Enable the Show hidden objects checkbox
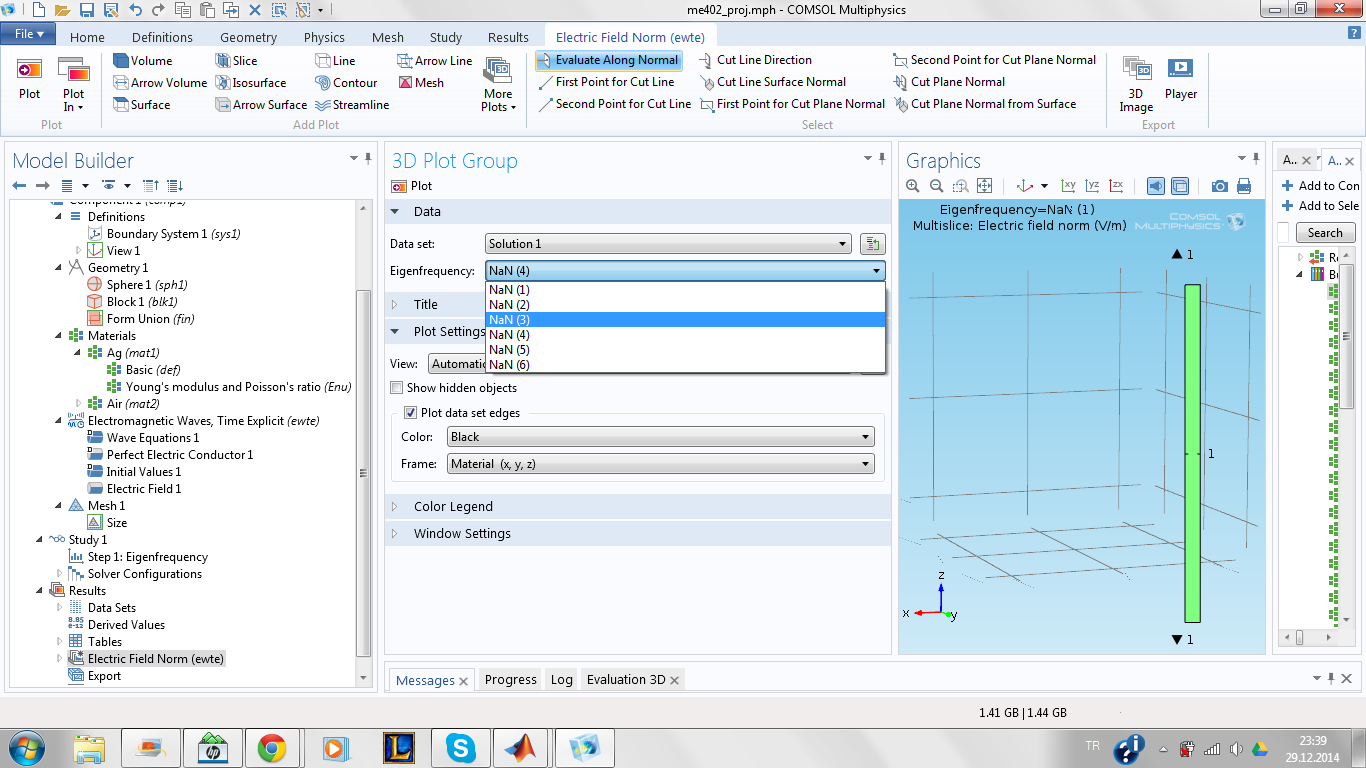Screen dimensions: 1366x768 [x=397, y=388]
